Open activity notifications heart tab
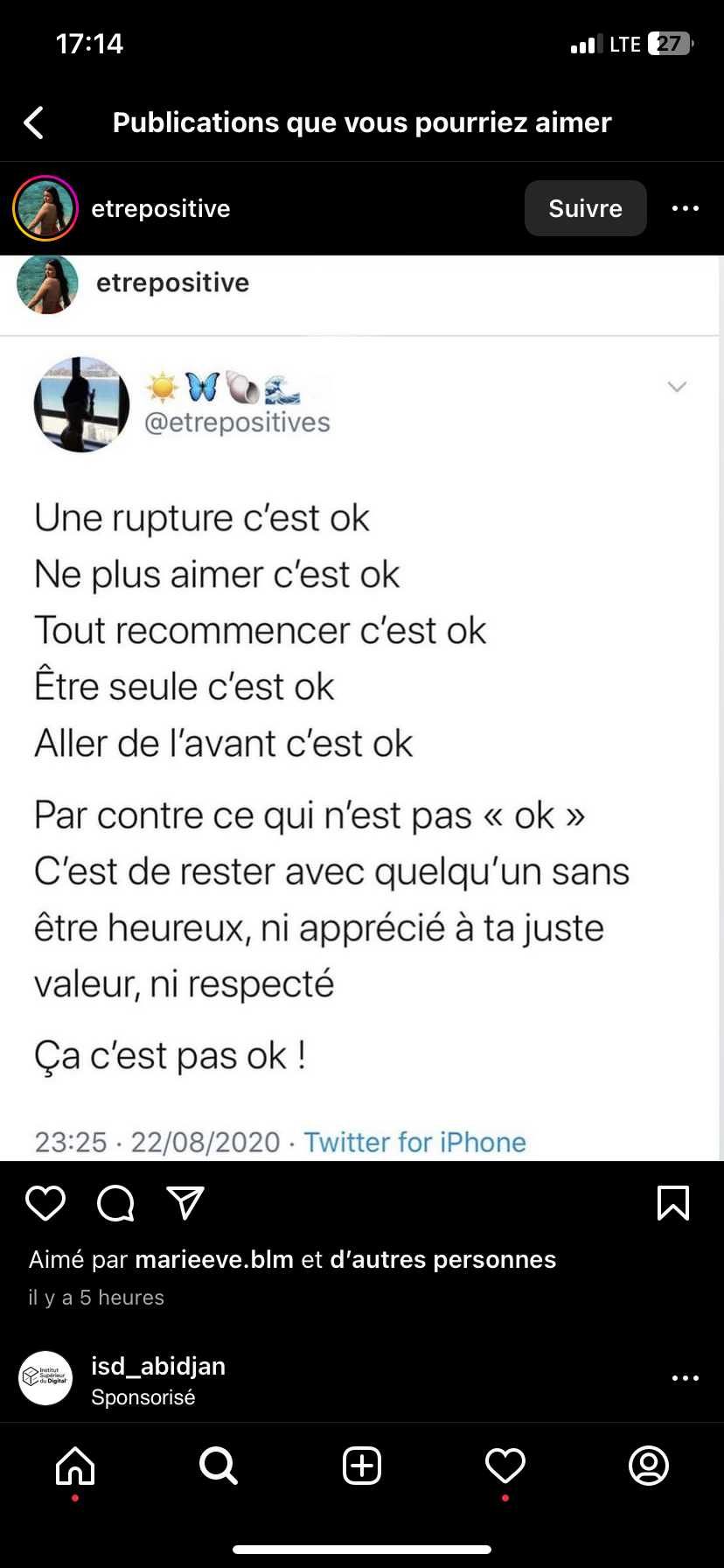This screenshot has height=1568, width=724. click(505, 1466)
